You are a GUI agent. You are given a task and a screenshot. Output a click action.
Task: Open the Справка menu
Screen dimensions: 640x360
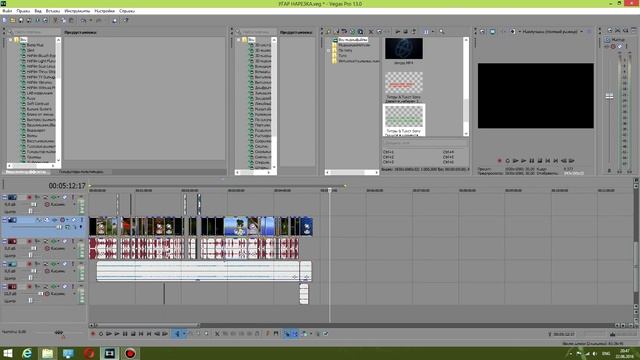coord(127,11)
